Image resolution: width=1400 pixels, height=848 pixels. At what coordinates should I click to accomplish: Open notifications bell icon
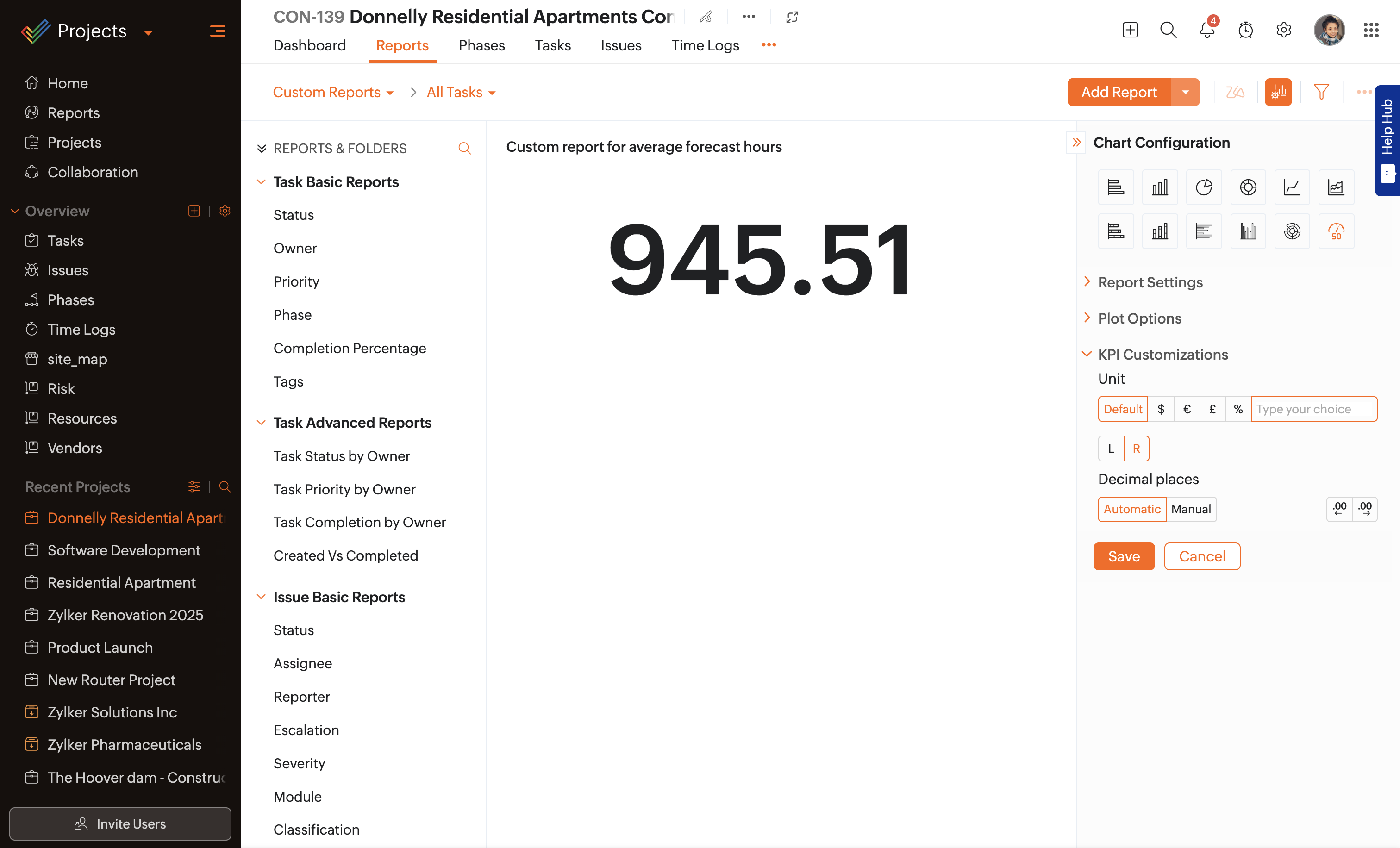coord(1207,30)
